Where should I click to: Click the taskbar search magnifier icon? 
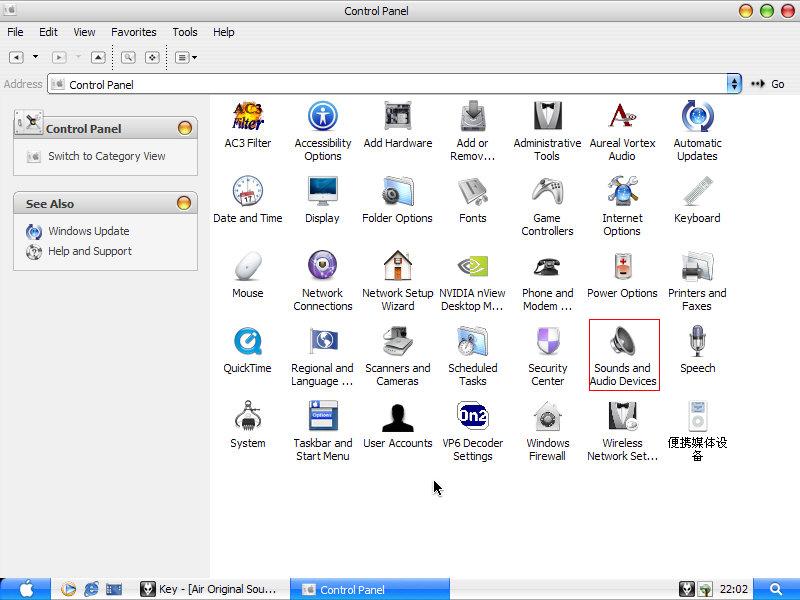tap(776, 589)
